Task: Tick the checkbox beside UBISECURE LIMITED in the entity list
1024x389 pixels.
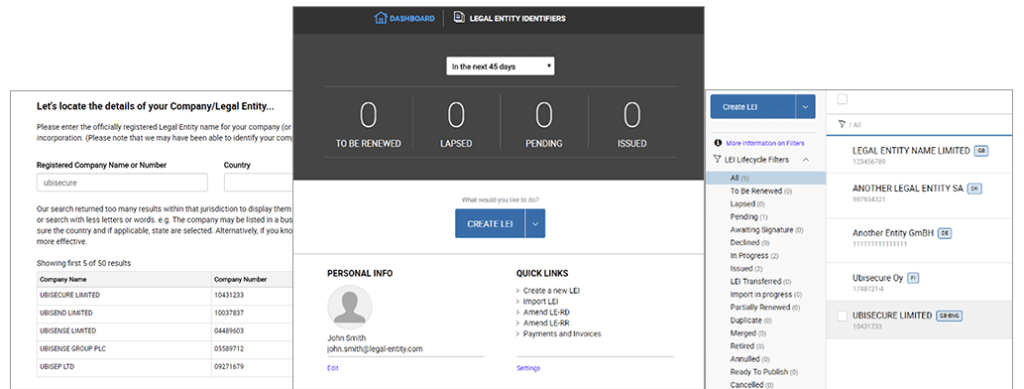Action: click(x=842, y=316)
